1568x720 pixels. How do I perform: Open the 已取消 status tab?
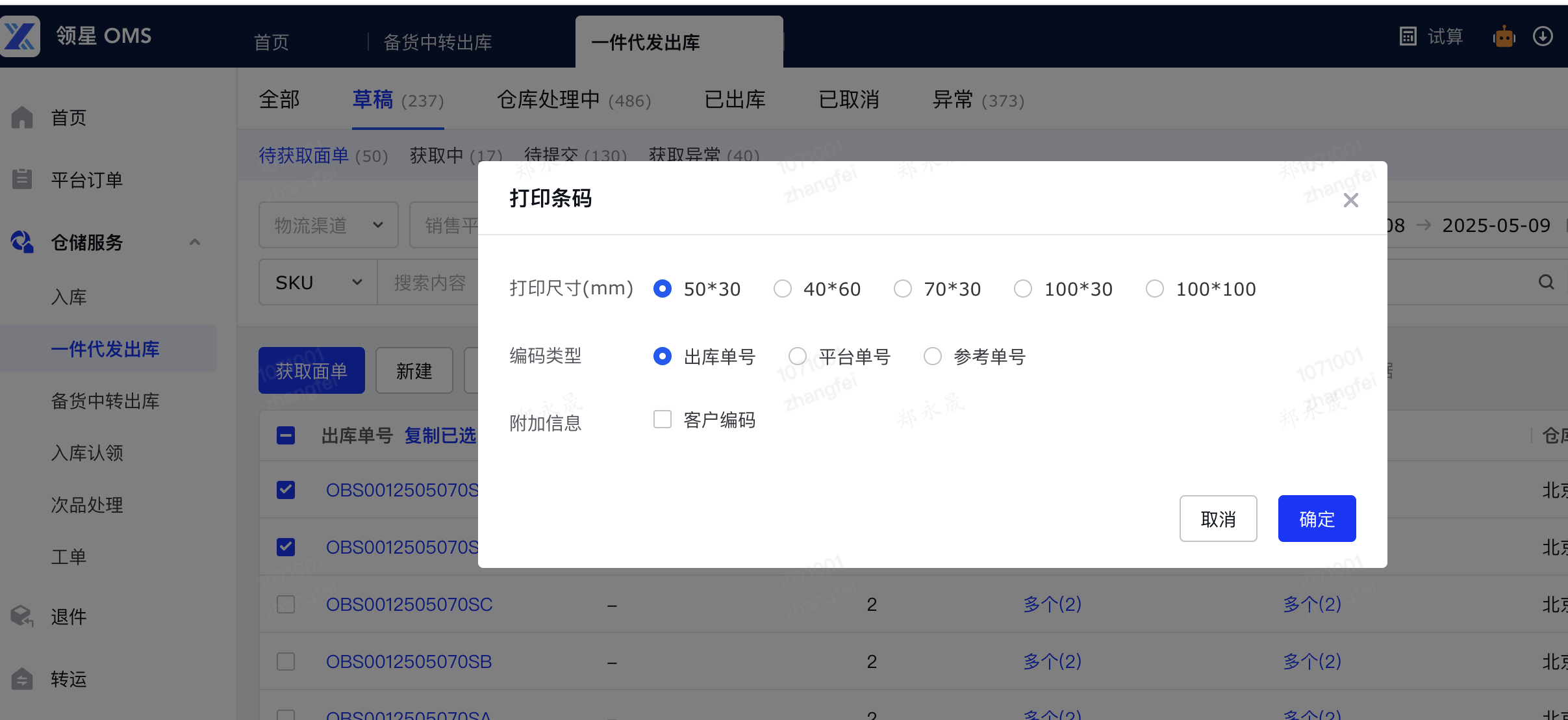(849, 99)
